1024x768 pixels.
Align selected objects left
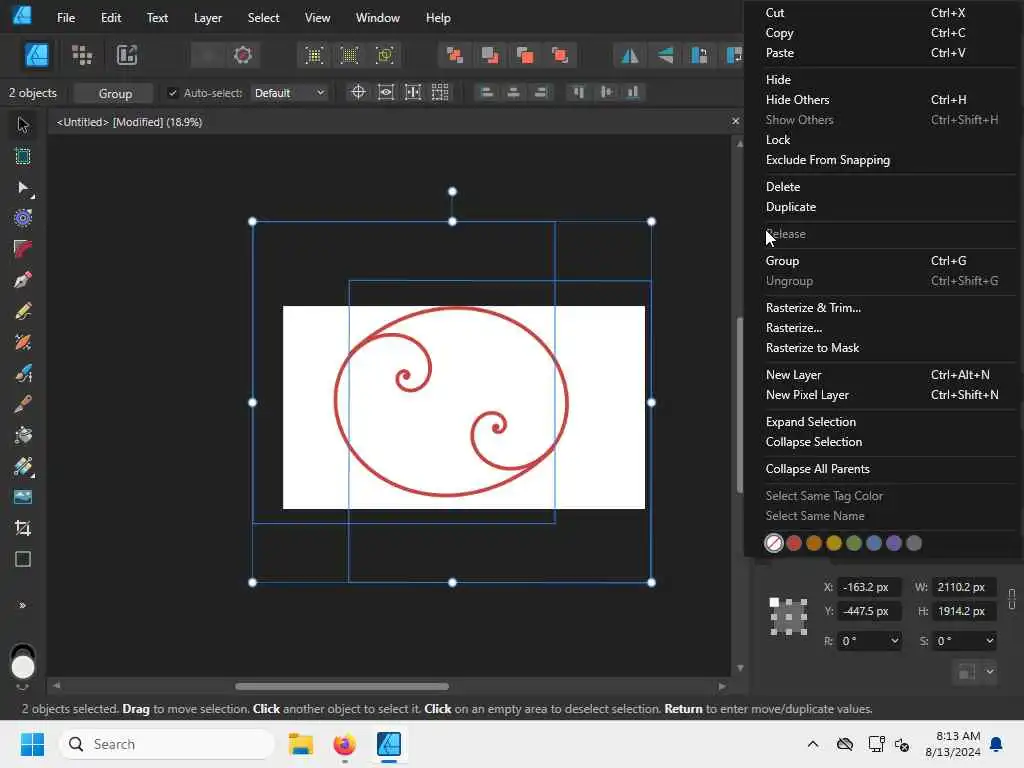tap(487, 93)
